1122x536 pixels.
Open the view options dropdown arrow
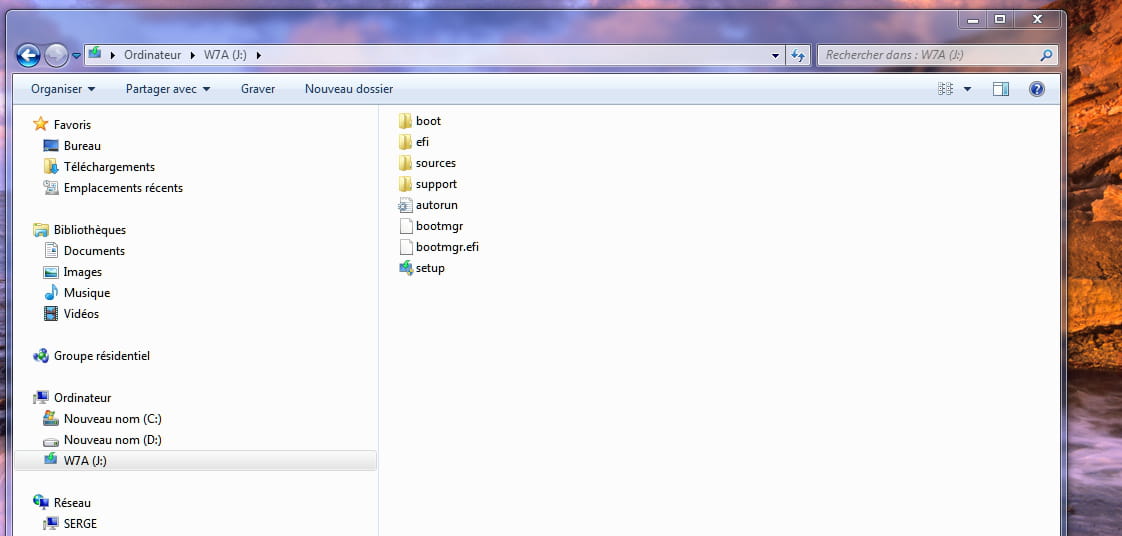[967, 89]
